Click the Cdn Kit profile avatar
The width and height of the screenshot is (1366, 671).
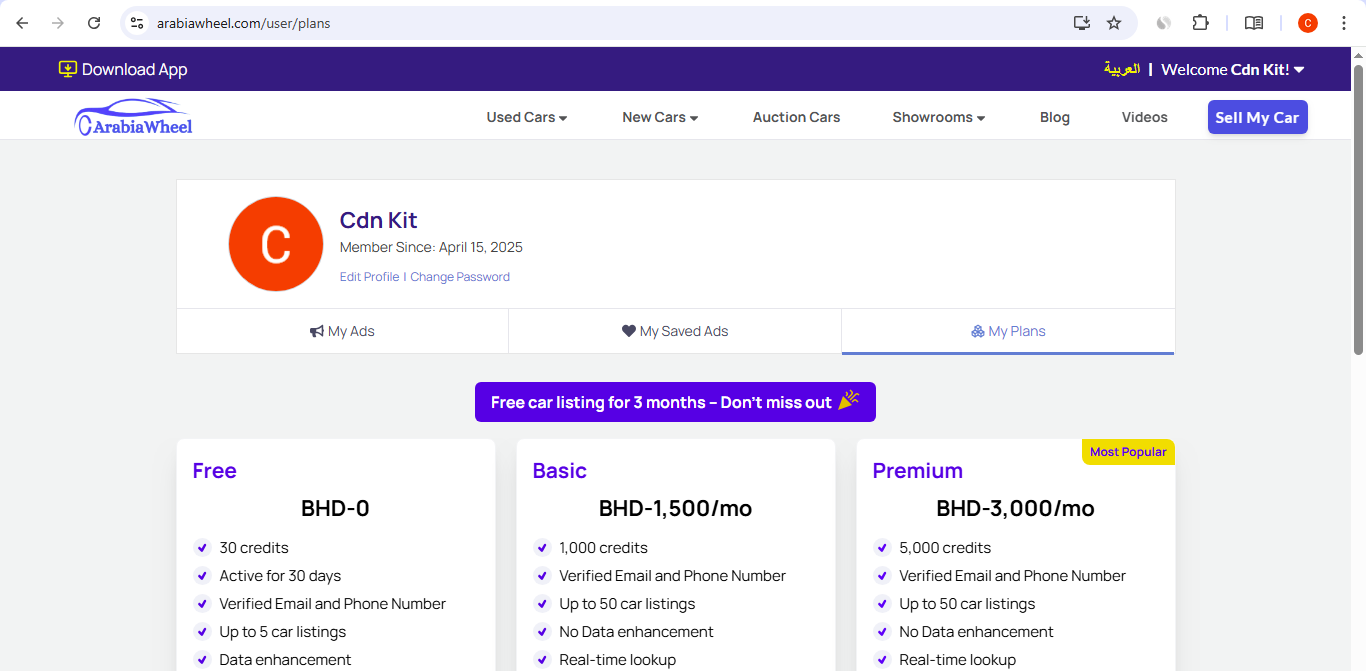[x=275, y=244]
